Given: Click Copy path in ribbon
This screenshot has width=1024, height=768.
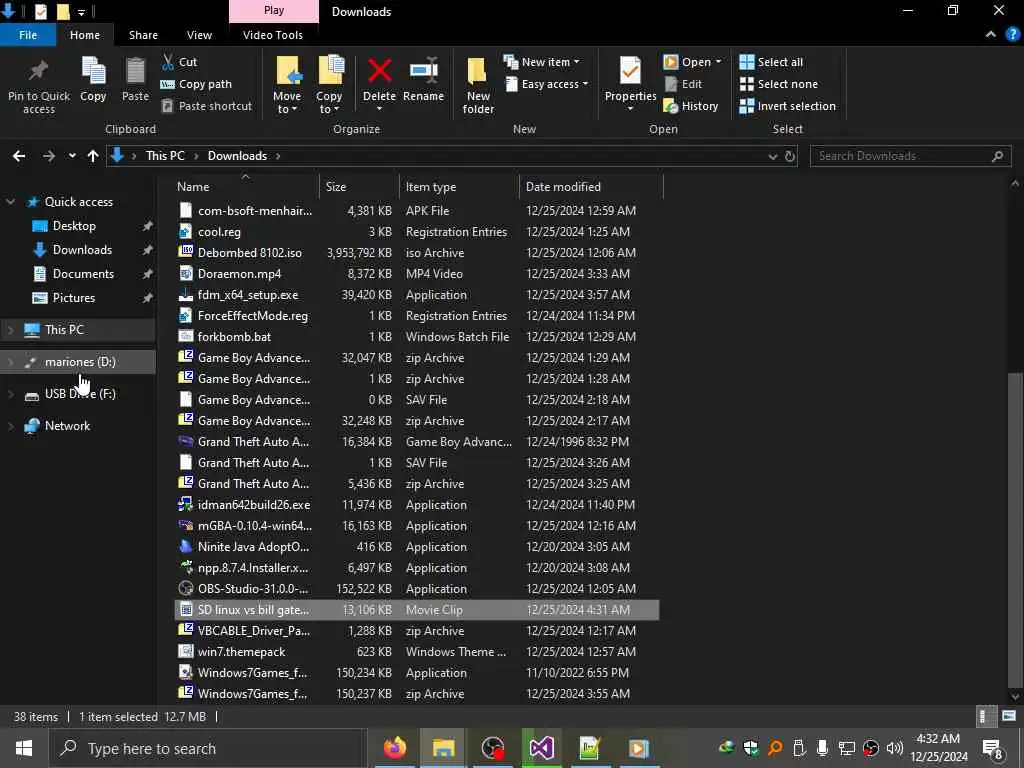Looking at the screenshot, I should pos(196,84).
